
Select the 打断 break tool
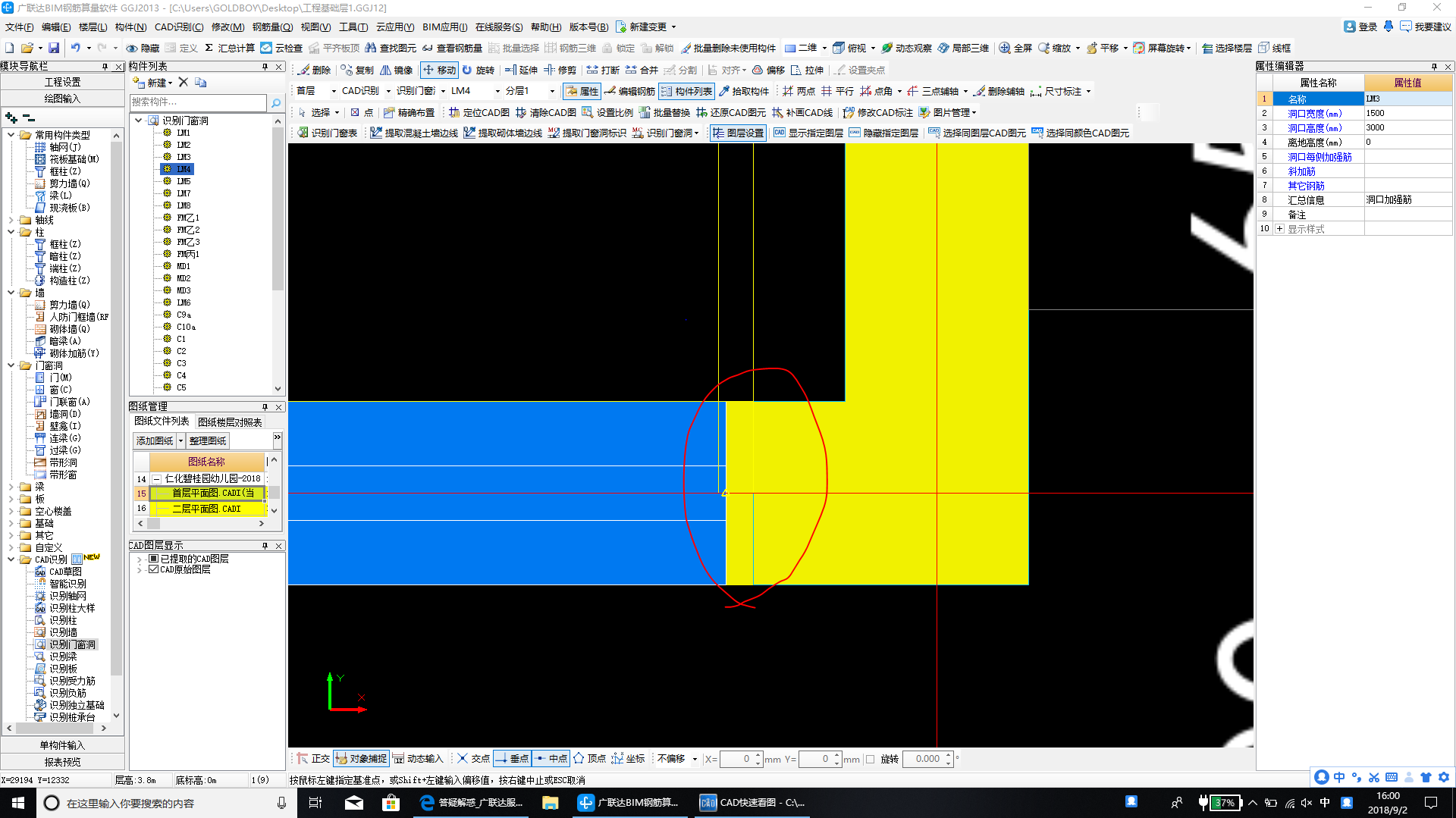(603, 70)
